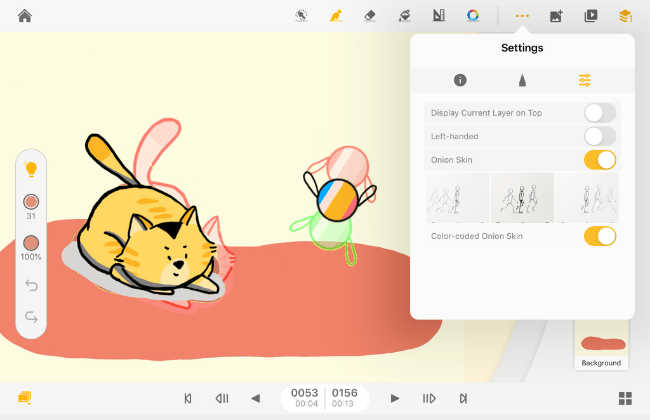The height and width of the screenshot is (420, 650).
Task: Choose both-directions onion skin thumbnail
Action: tap(522, 198)
